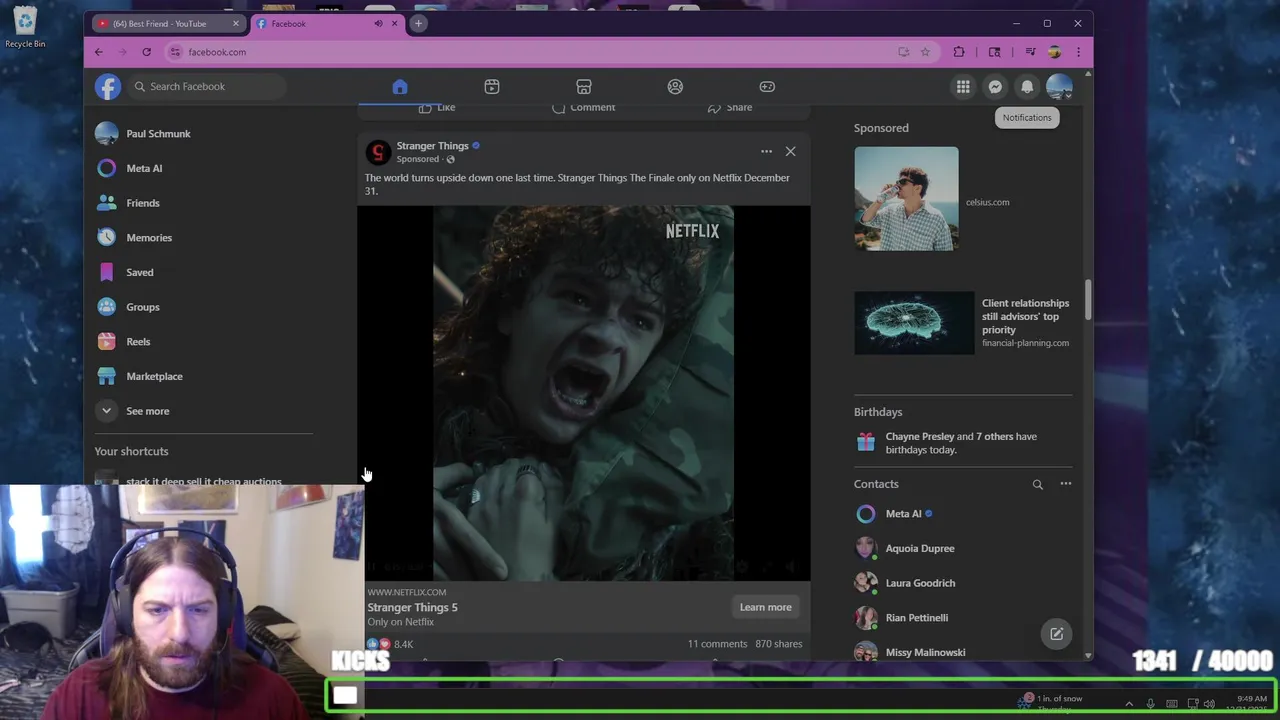Viewport: 1280px width, 720px height.
Task: Play the Stranger Things Netflix video
Action: (x=584, y=393)
